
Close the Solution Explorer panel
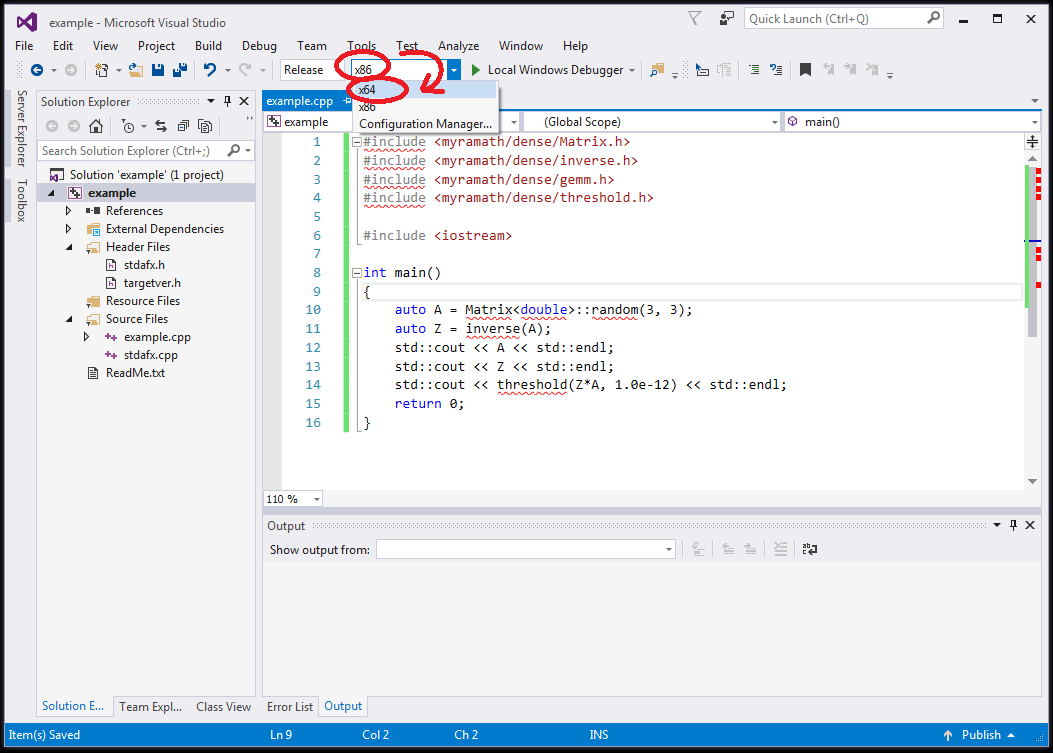[244, 101]
